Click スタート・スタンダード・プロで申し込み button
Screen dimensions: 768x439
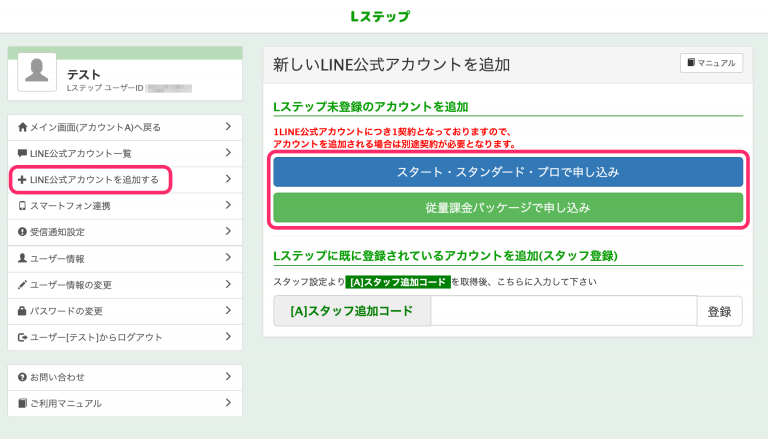coord(508,172)
